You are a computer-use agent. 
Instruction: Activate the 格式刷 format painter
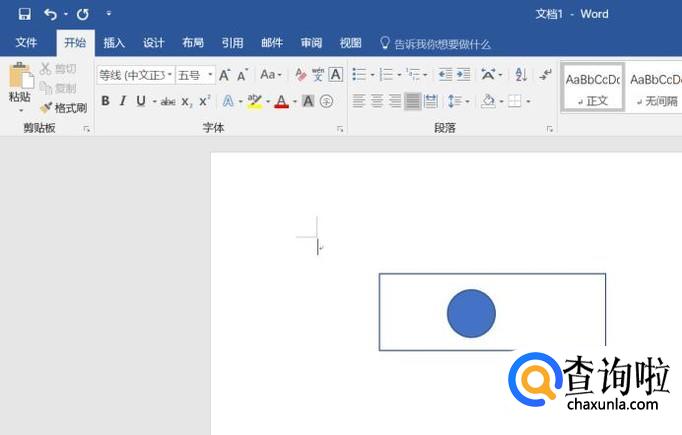tap(64, 107)
